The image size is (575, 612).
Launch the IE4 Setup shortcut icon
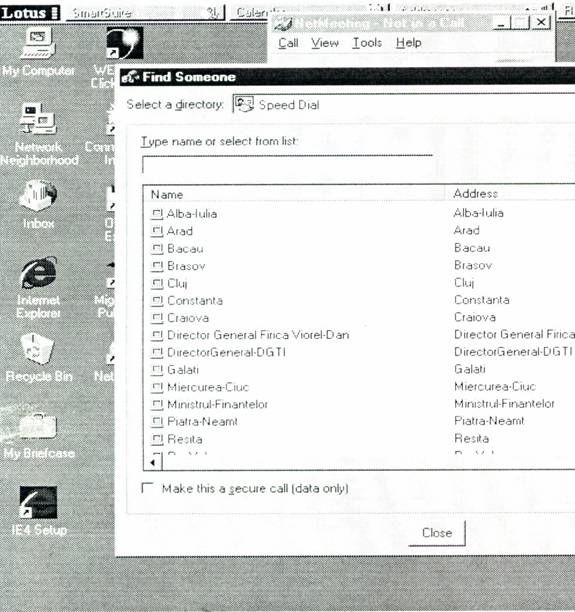38,502
